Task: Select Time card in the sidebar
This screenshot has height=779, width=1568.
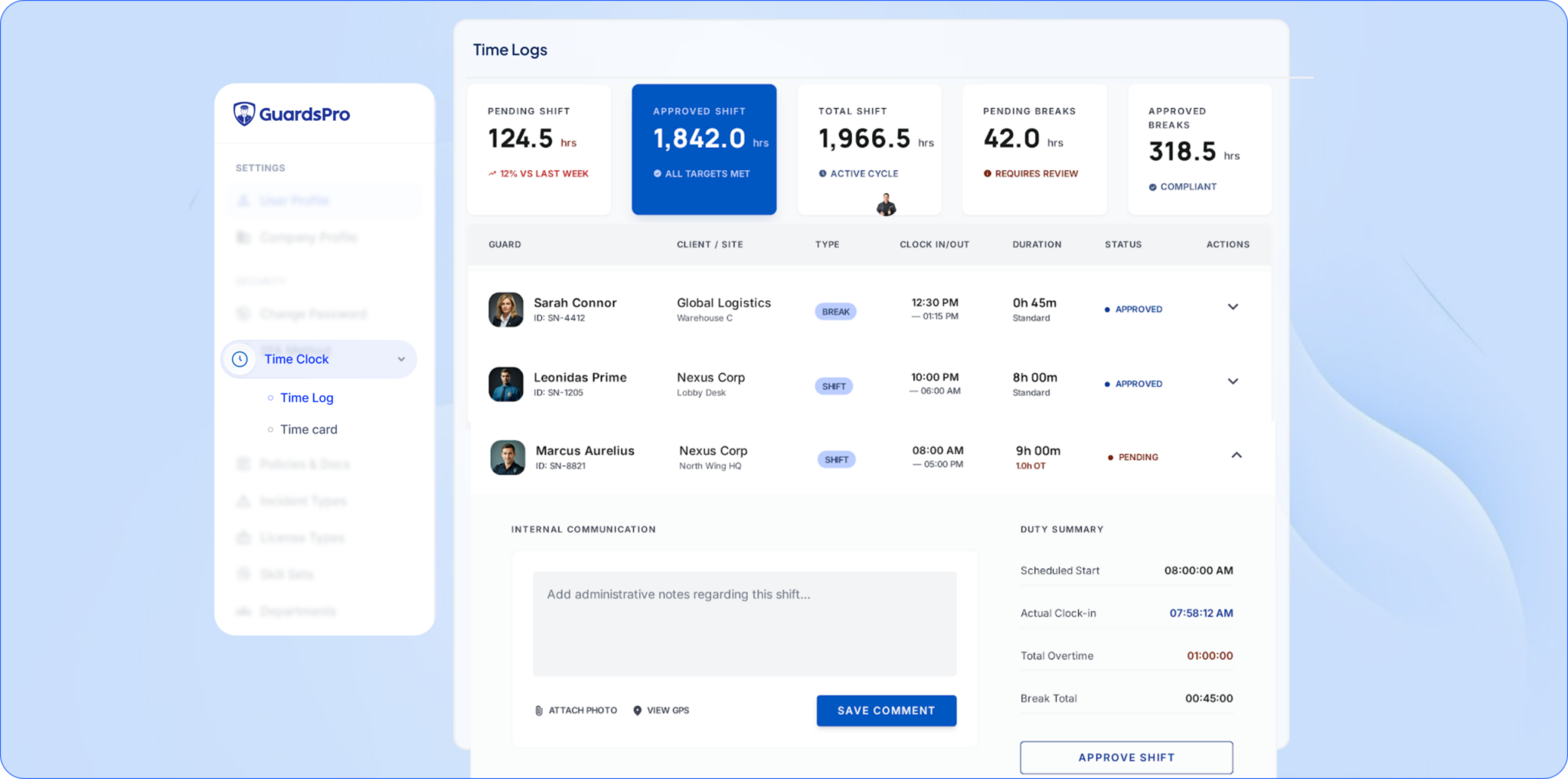Action: point(309,430)
